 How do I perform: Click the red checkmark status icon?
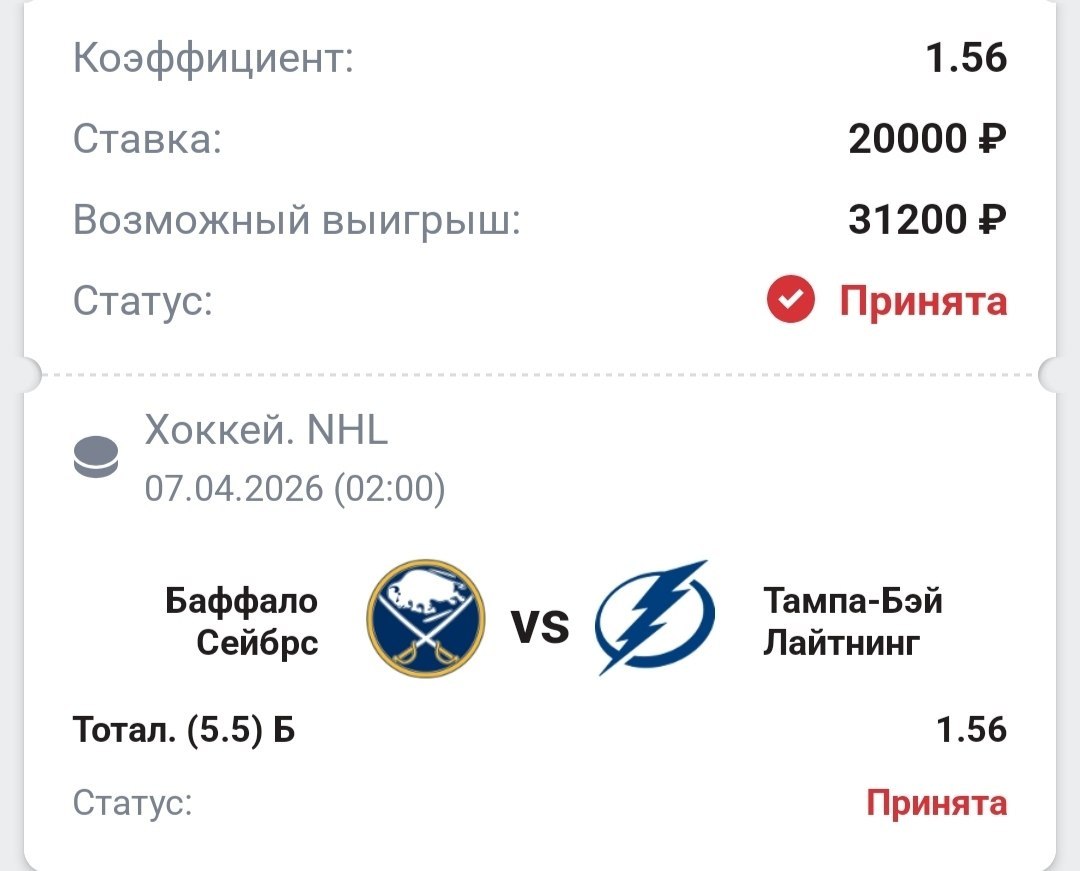[791, 300]
